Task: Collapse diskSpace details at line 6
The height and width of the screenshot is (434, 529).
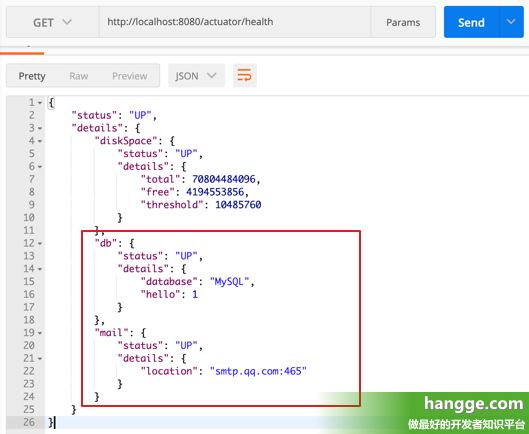Action: pyautogui.click(x=40, y=167)
